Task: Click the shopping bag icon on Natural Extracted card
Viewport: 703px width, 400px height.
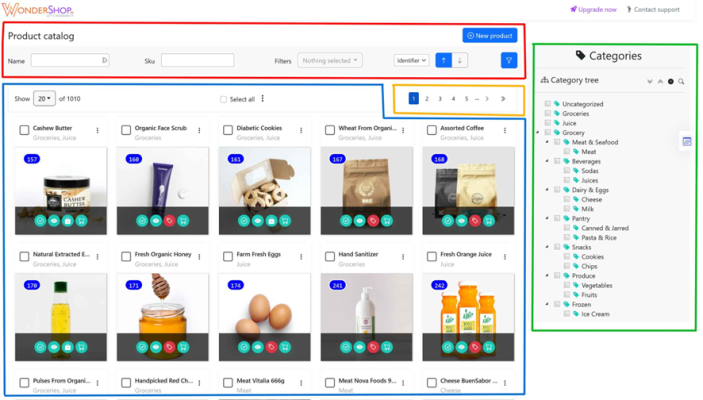Action: 68,347
